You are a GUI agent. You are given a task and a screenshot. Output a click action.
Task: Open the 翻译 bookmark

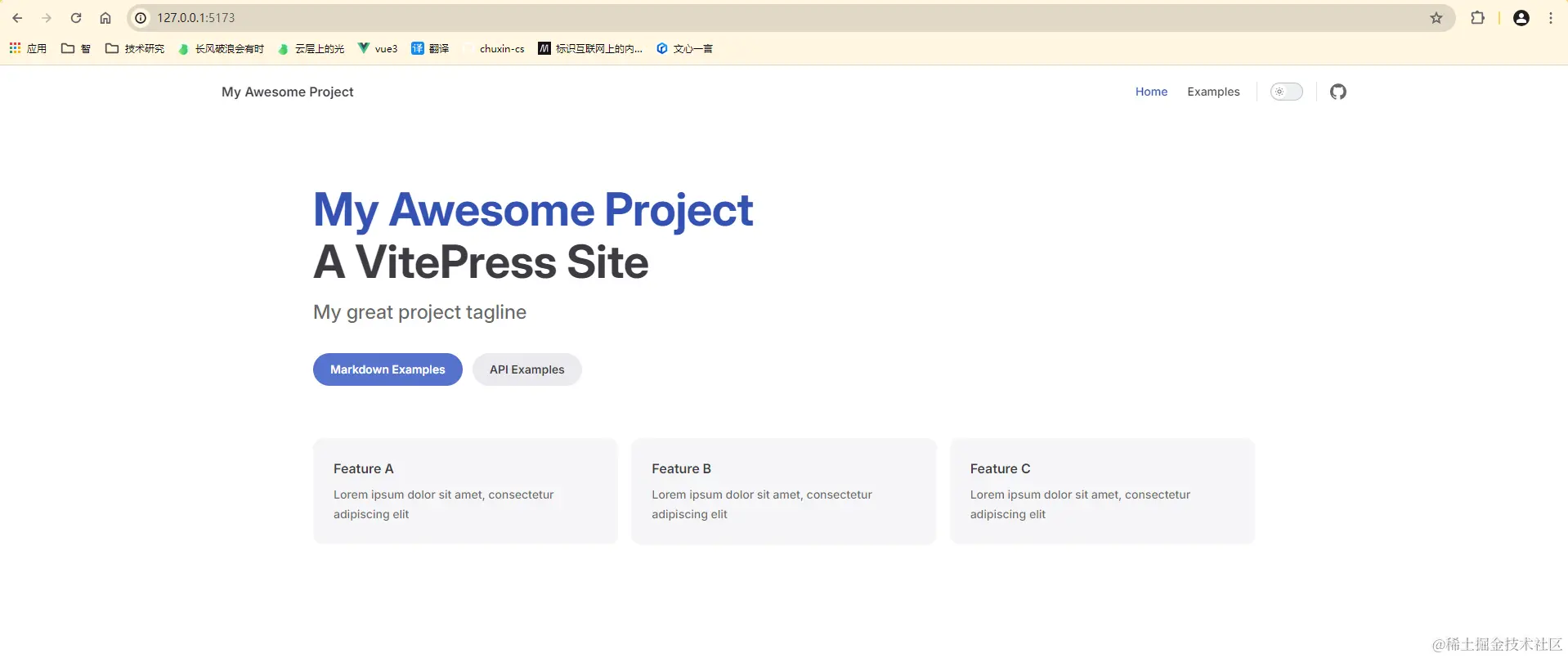click(x=430, y=49)
